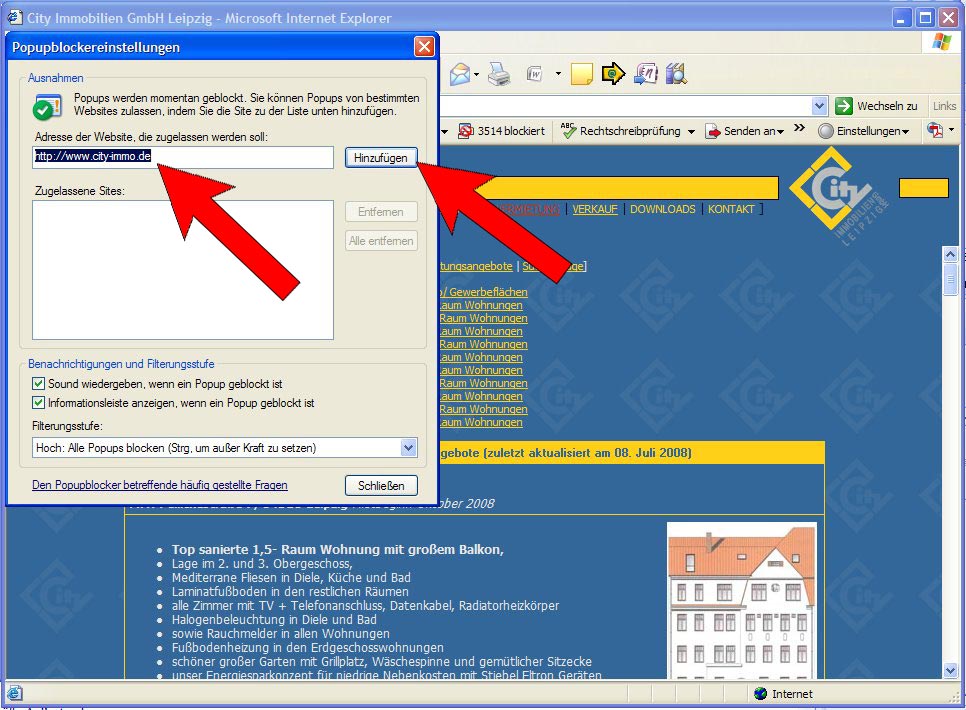Click the City Immobilien Leipzig logo
The height and width of the screenshot is (710, 966).
[x=839, y=195]
